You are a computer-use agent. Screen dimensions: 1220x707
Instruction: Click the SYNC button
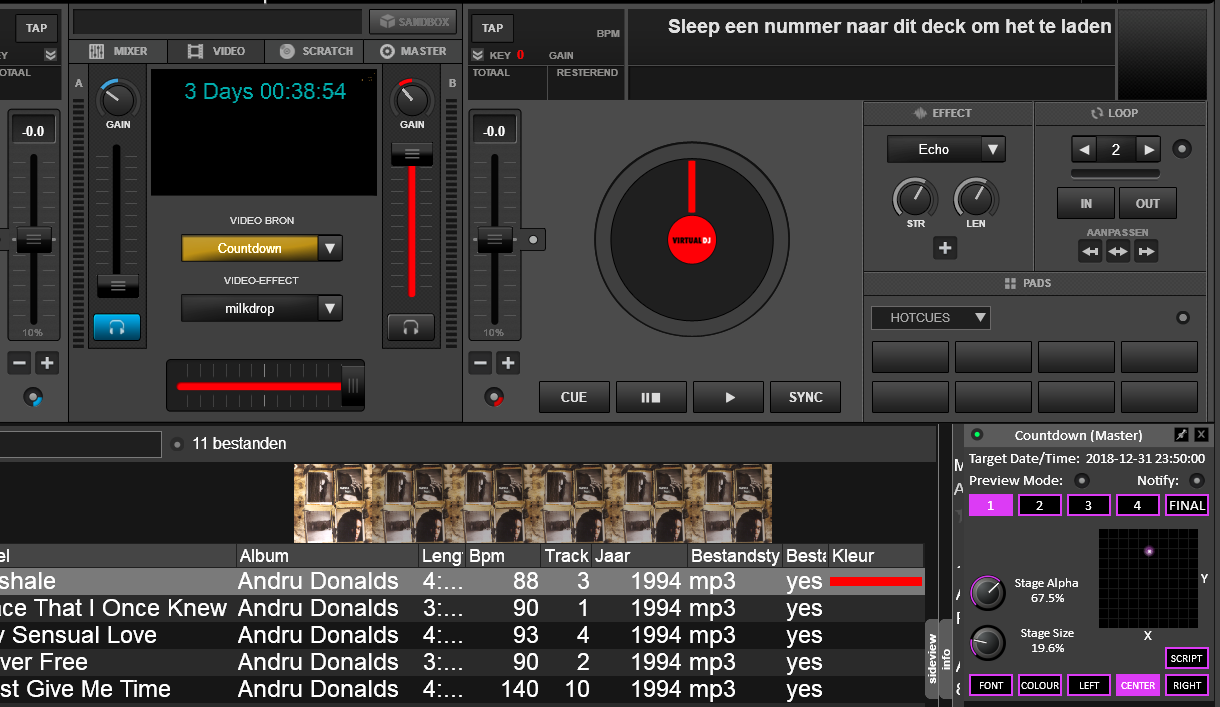[x=806, y=397]
